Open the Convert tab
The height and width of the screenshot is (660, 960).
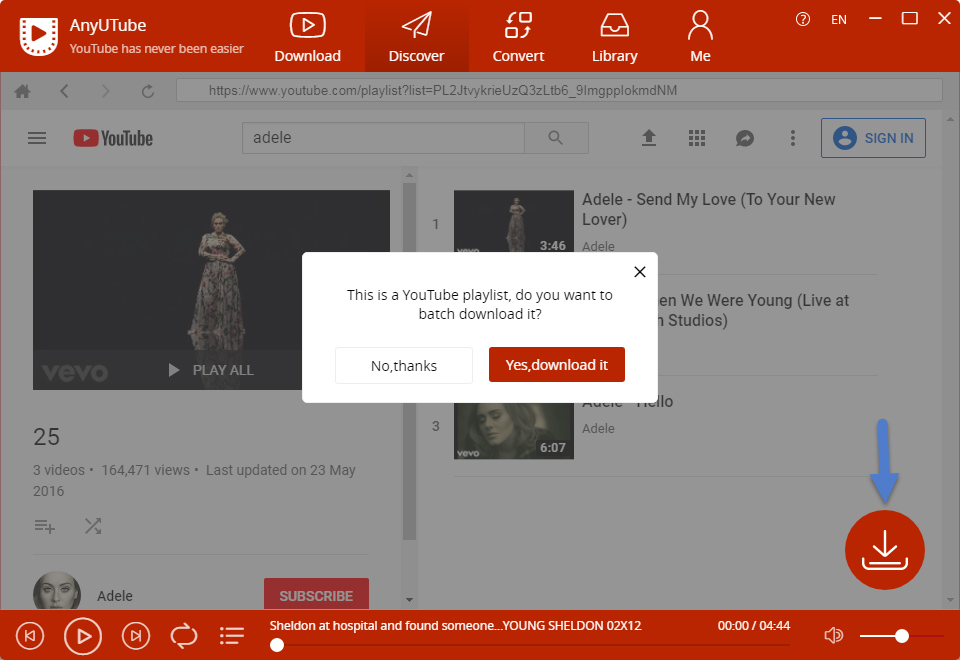coord(518,37)
